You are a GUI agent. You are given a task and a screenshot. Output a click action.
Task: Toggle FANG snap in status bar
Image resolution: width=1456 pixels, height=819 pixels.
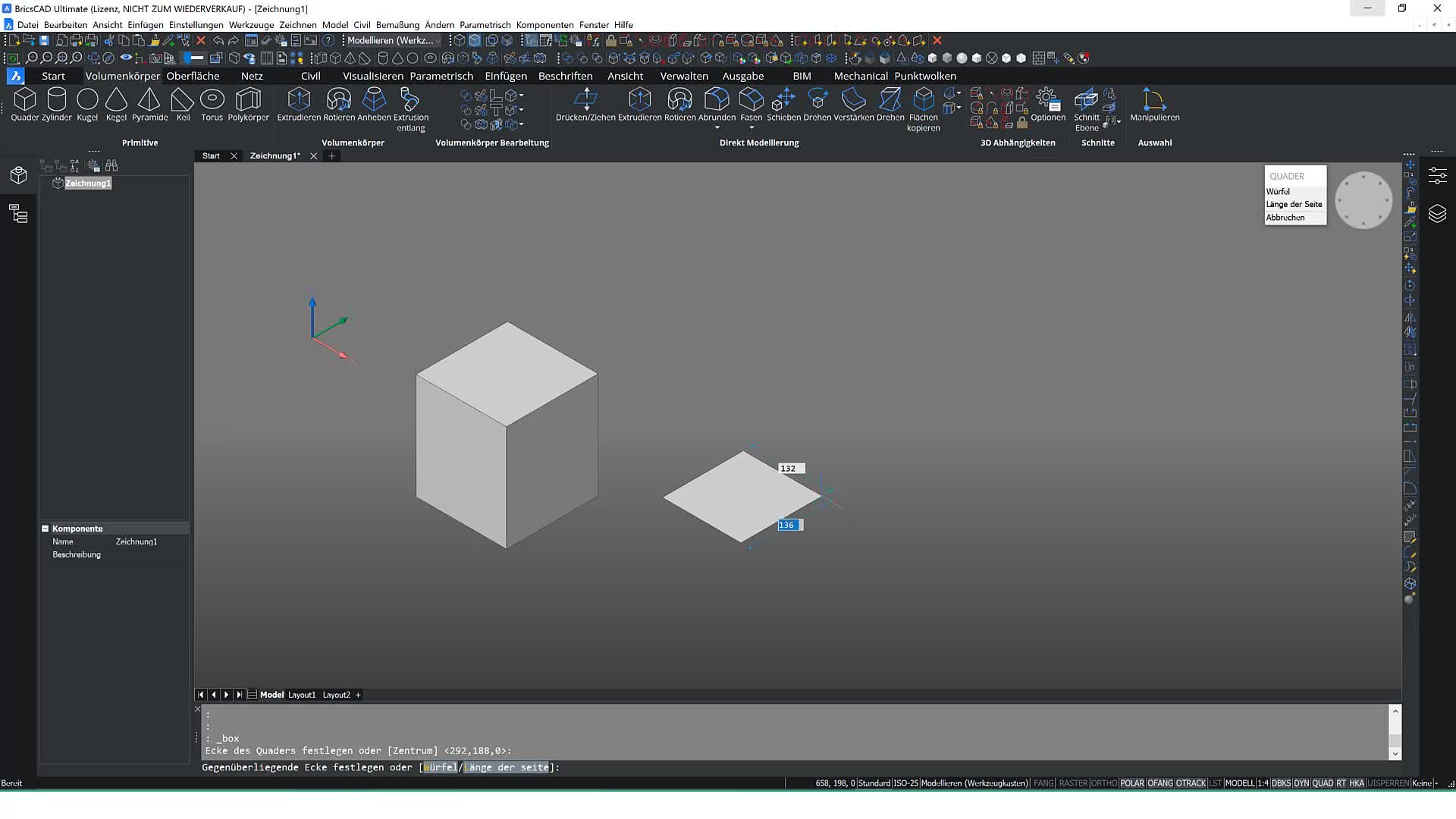1043,783
